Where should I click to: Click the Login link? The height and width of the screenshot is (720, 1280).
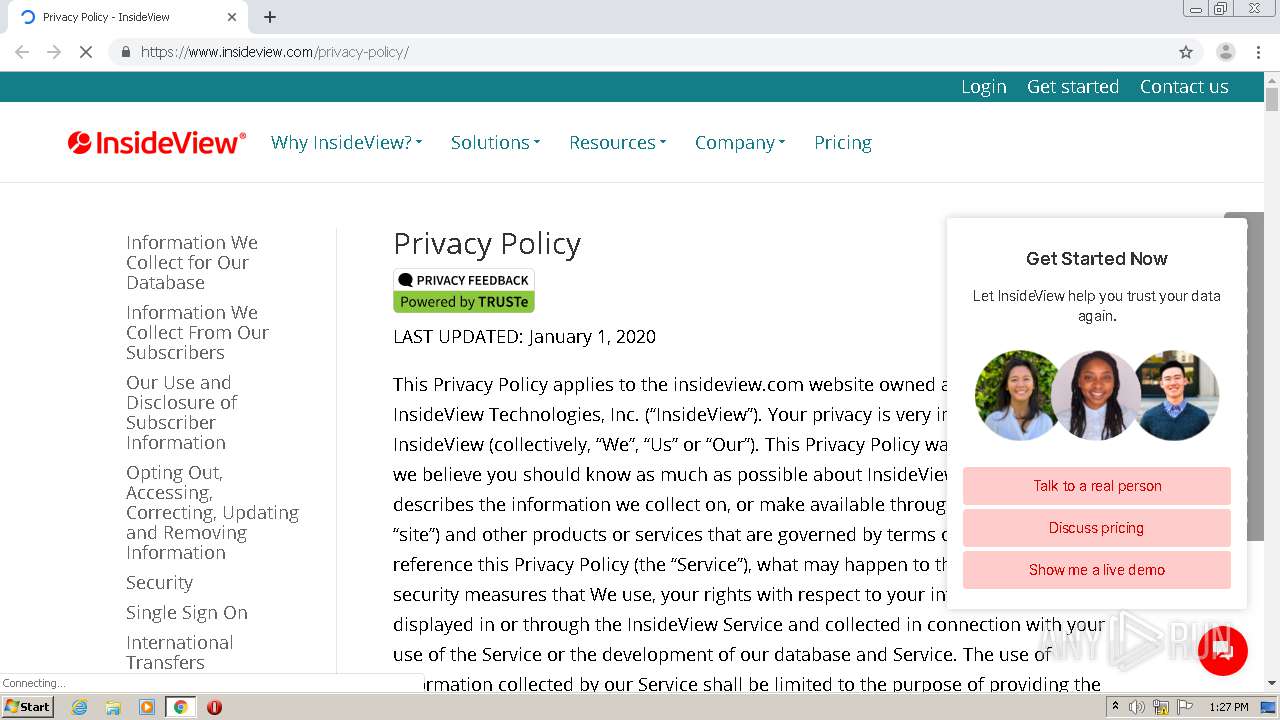tap(984, 87)
